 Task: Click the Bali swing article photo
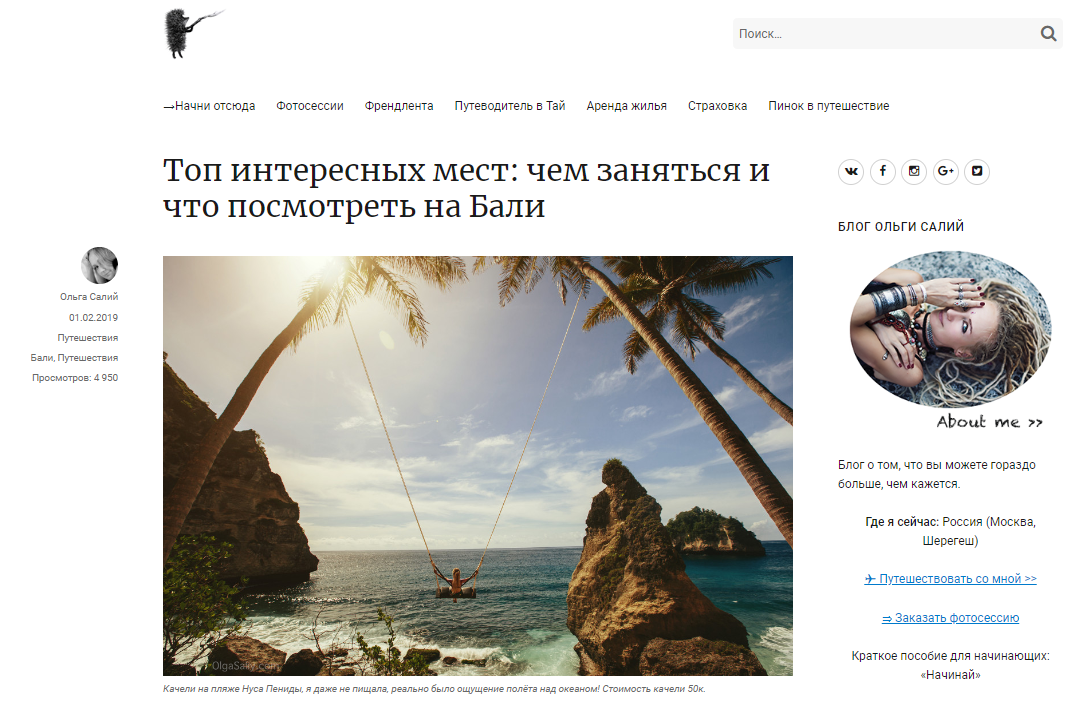pyautogui.click(x=478, y=466)
